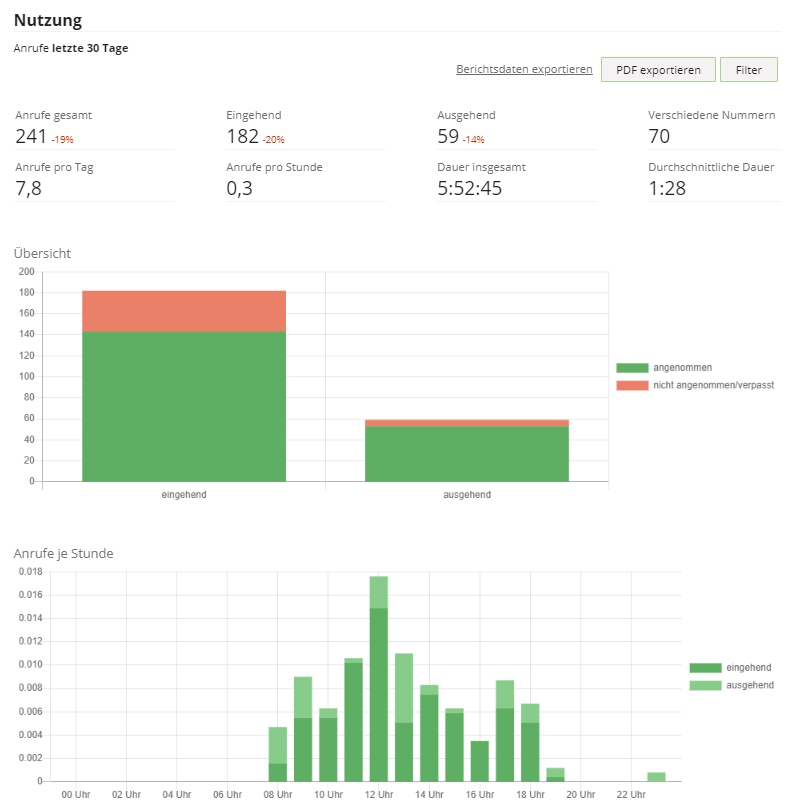Click green swatch next to angenommen legend

pos(631,368)
